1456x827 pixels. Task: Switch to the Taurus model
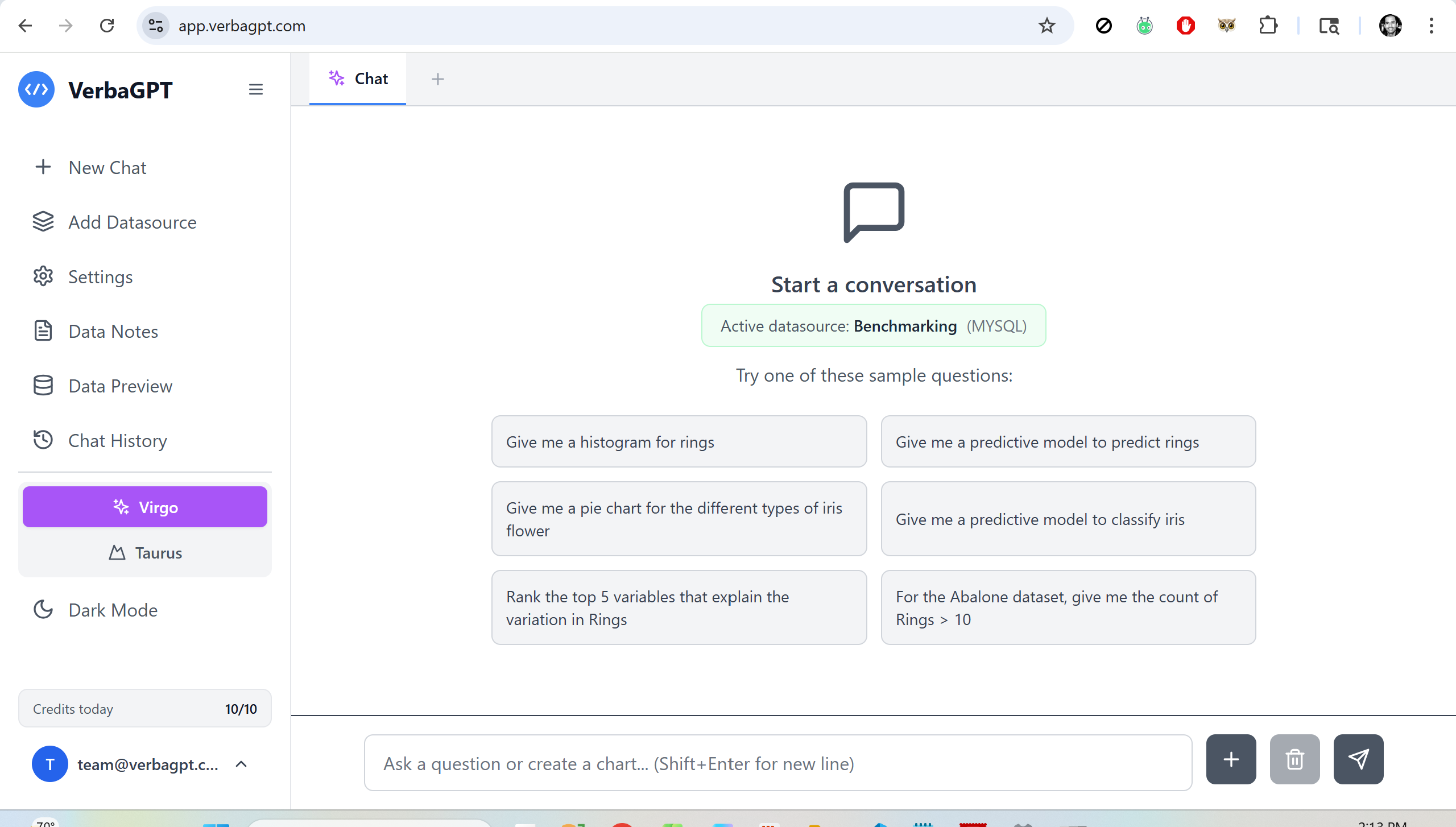tap(144, 552)
